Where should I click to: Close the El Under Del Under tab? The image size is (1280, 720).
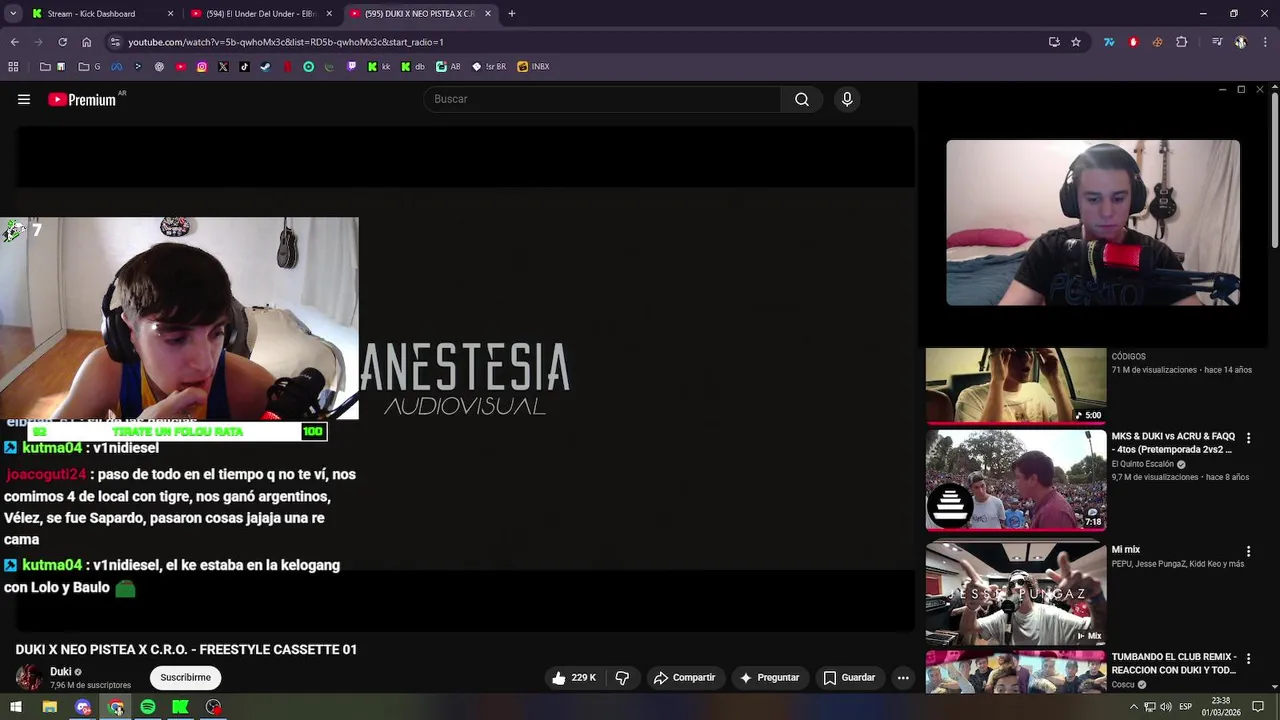(329, 14)
